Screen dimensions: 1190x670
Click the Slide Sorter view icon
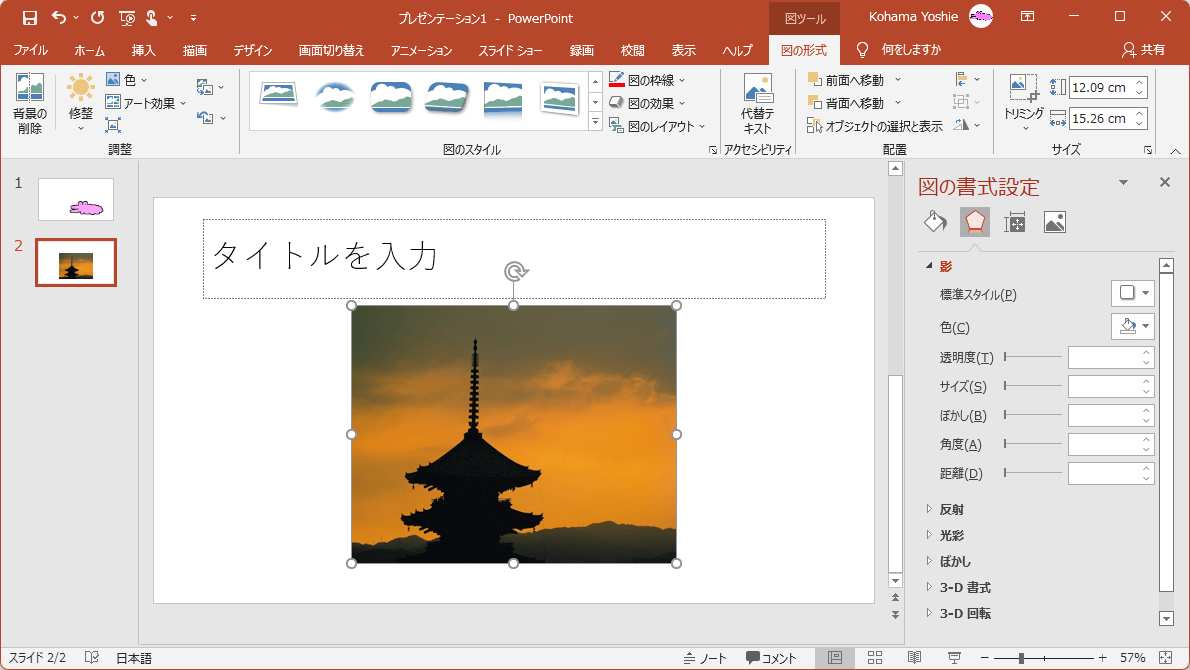[873, 658]
